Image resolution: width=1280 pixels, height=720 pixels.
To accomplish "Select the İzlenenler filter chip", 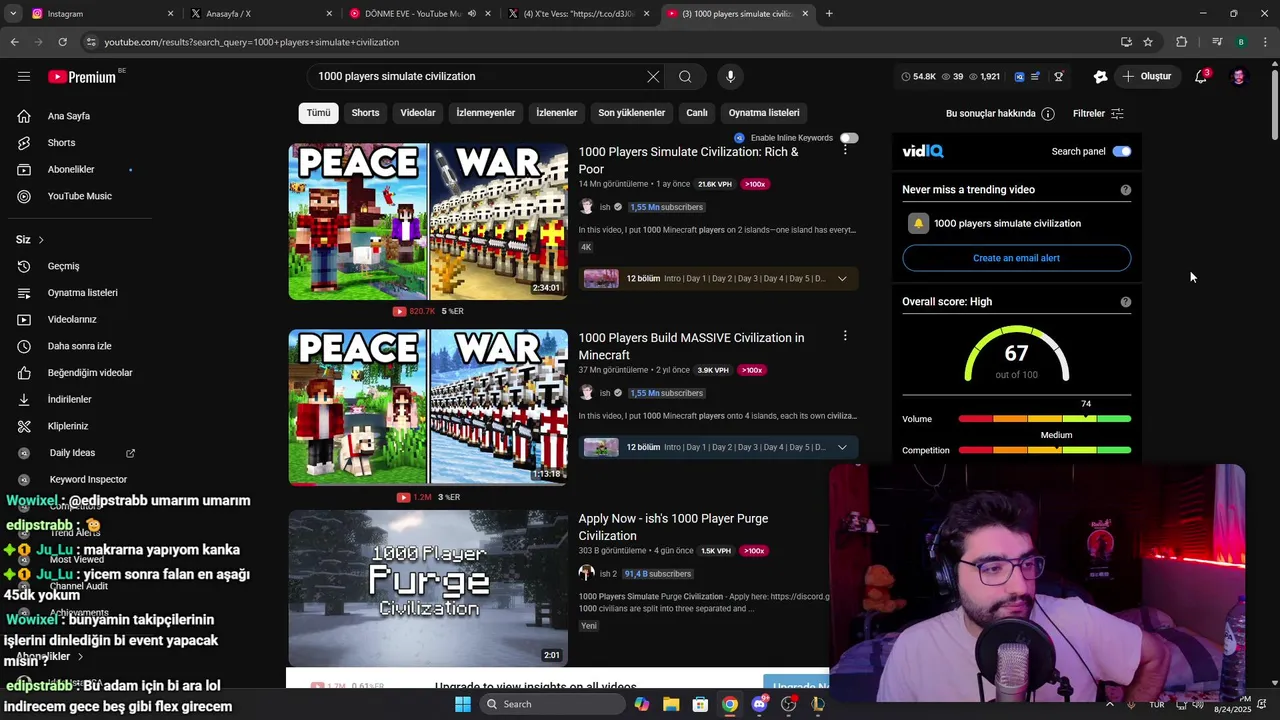I will [557, 113].
